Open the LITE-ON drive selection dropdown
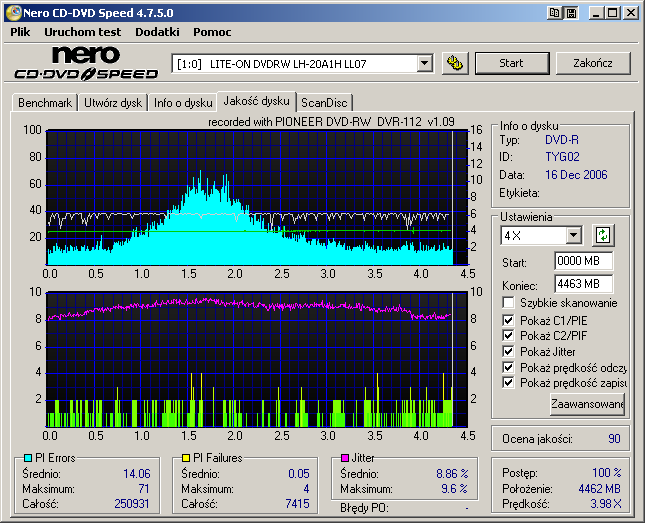The image size is (645, 523). 424,64
